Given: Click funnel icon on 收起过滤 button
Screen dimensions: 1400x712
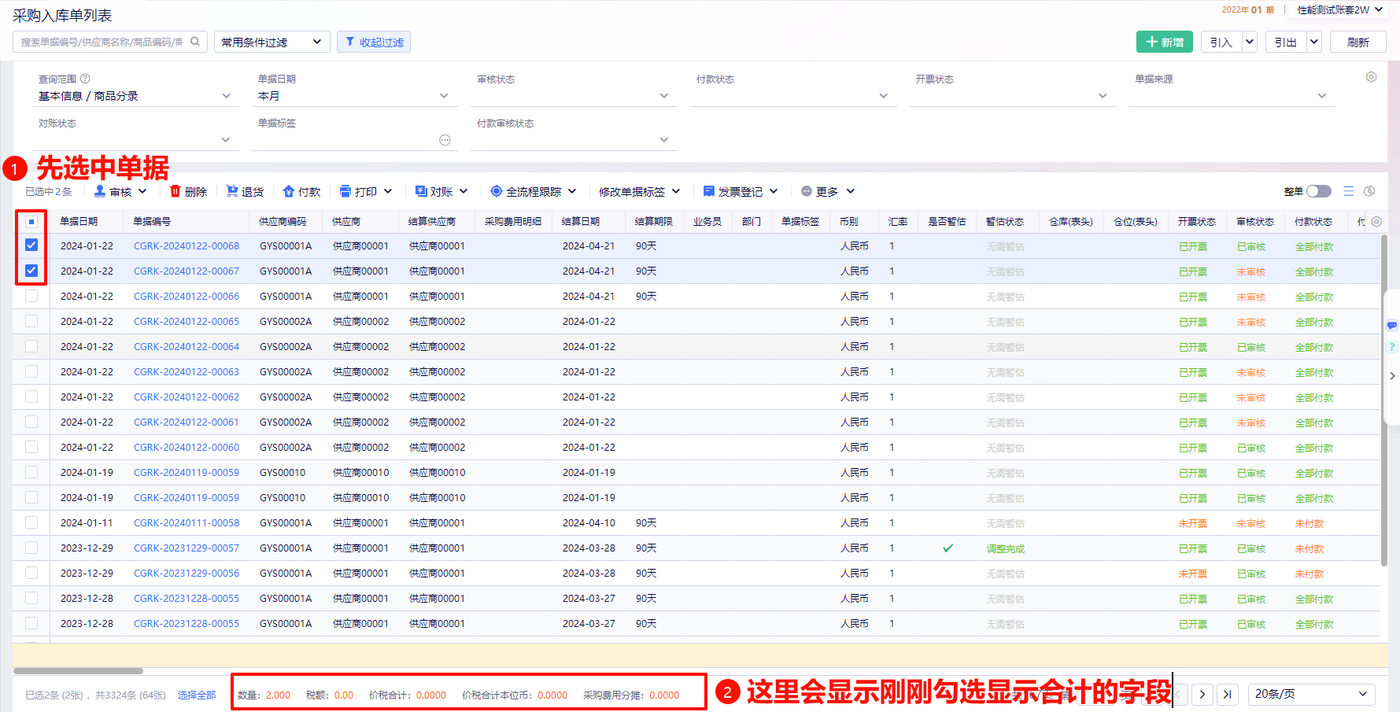Looking at the screenshot, I should 350,42.
